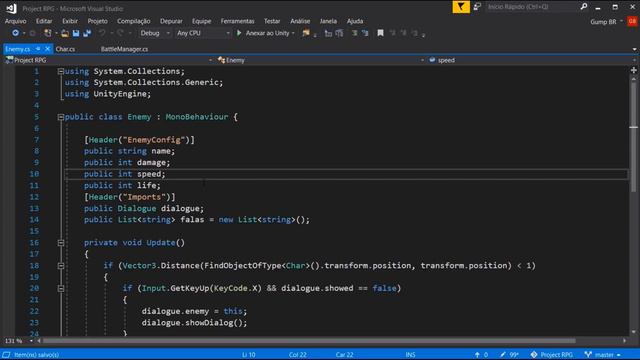Viewport: 640px width, 360px height.
Task: Click the INS indicator in status bar
Action: [410, 355]
